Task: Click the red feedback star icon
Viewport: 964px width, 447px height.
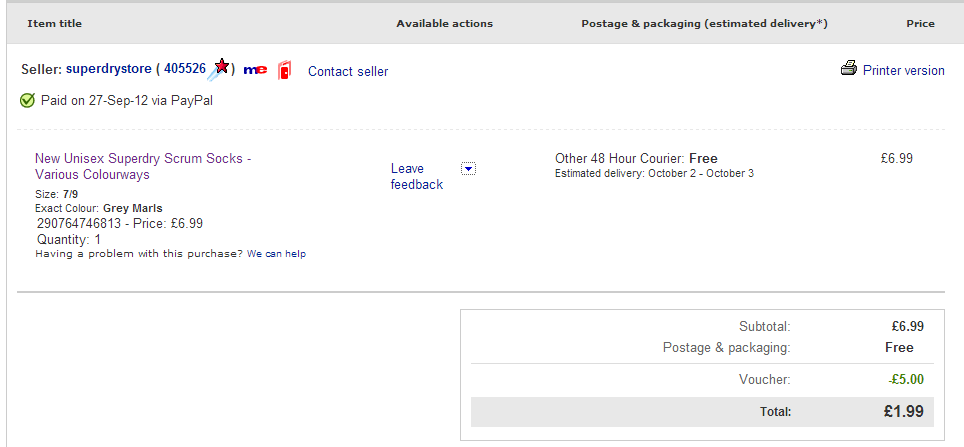Action: pos(222,67)
